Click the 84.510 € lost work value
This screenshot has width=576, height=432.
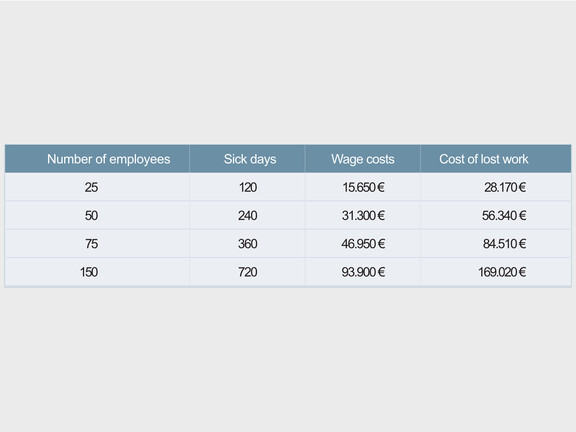[x=505, y=244]
